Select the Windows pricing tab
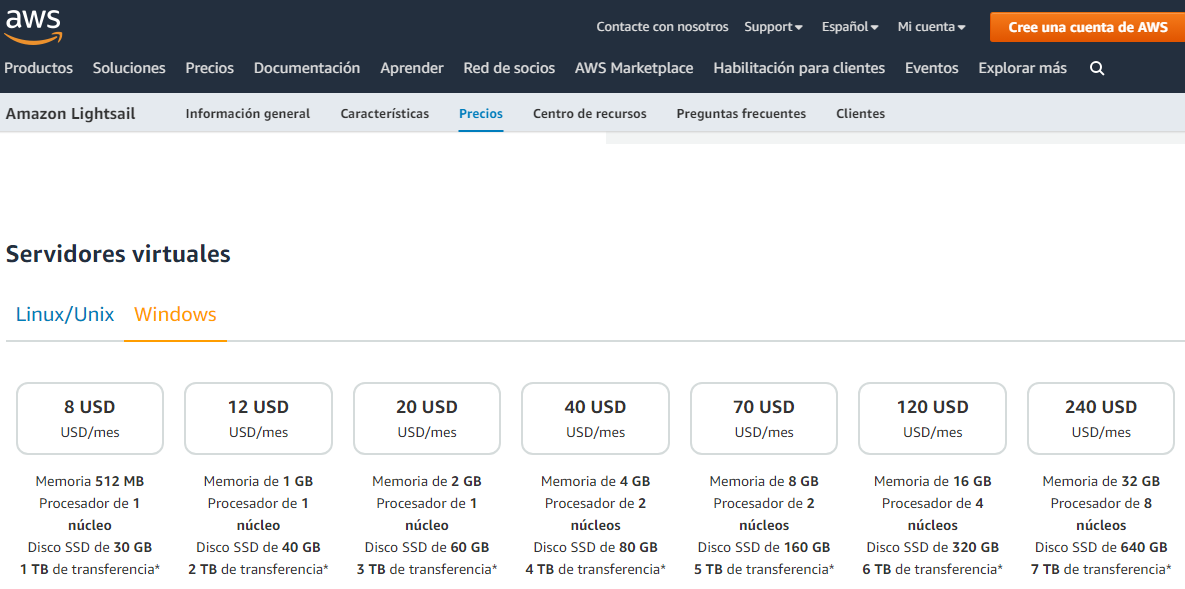This screenshot has height=589, width=1185. [x=175, y=315]
